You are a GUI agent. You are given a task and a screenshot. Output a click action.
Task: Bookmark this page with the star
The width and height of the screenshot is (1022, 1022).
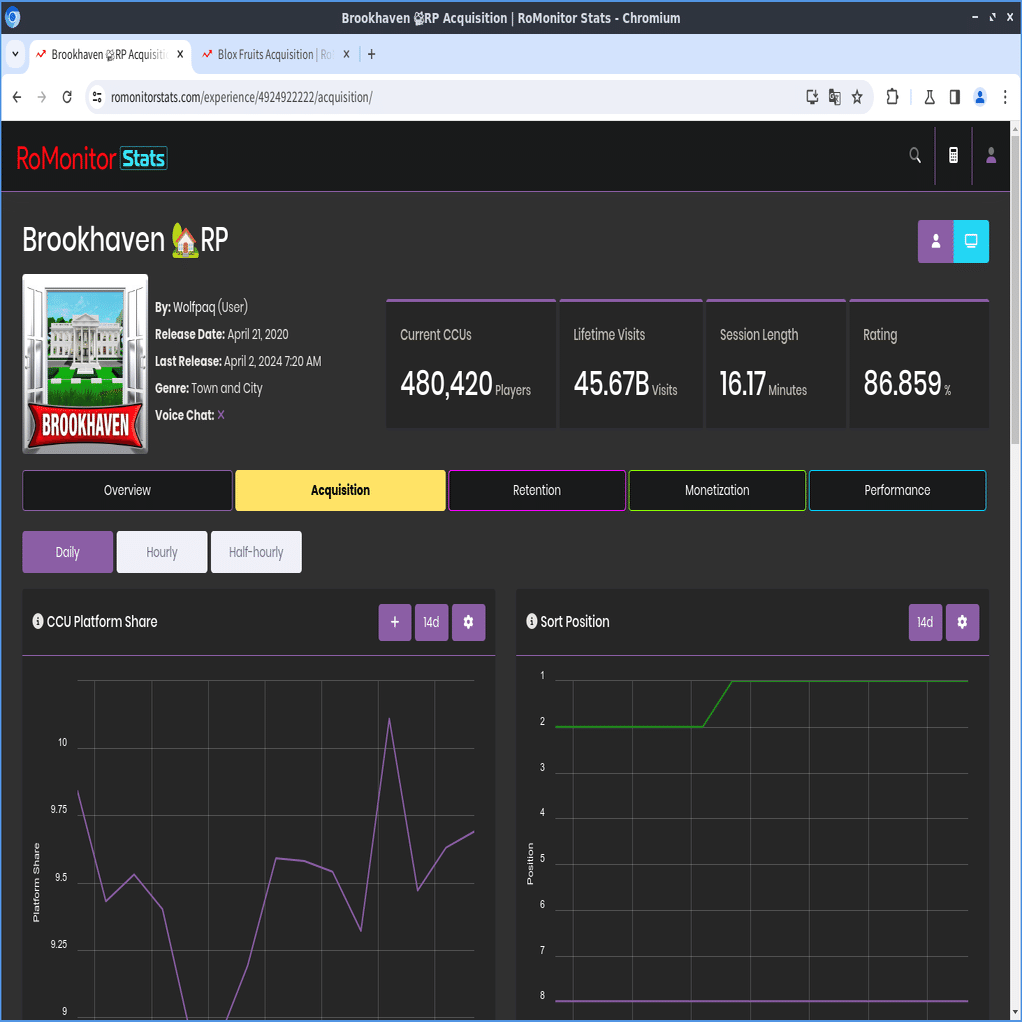[x=857, y=97]
